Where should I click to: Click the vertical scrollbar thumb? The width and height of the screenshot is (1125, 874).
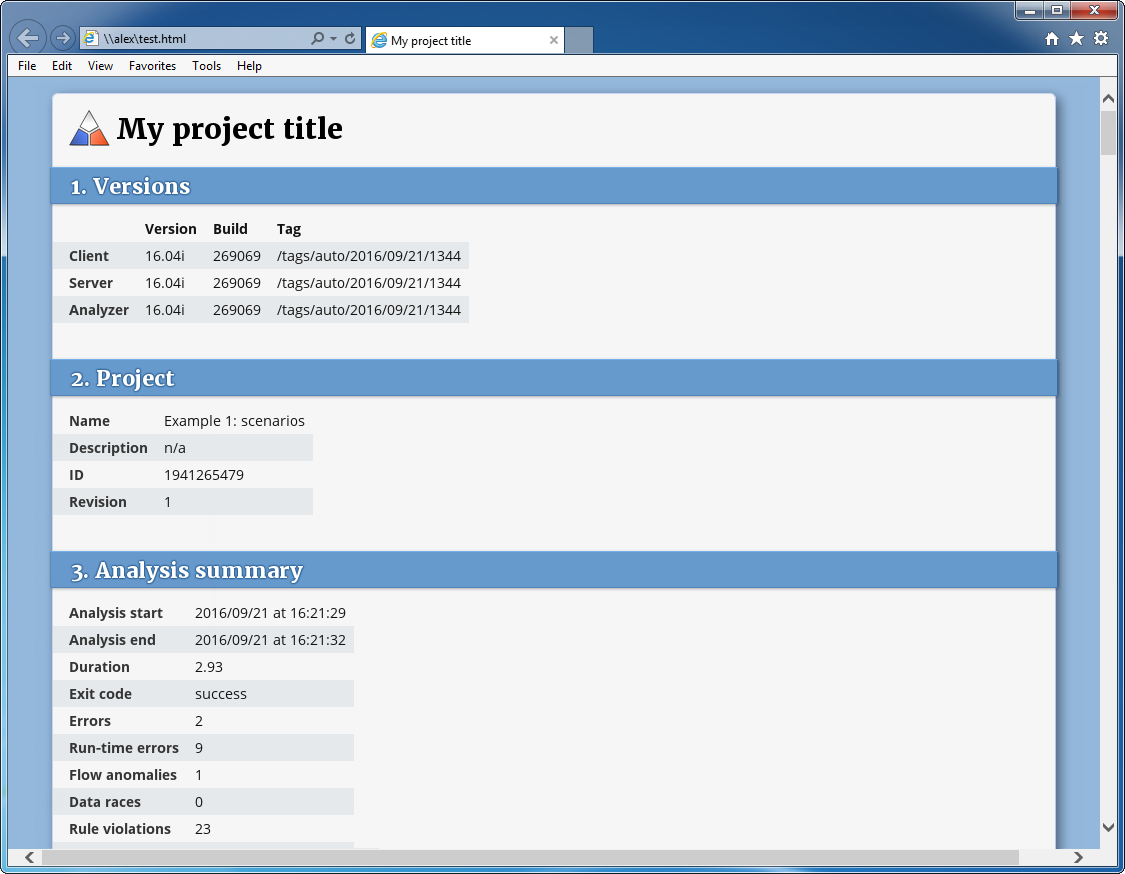pos(1108,133)
